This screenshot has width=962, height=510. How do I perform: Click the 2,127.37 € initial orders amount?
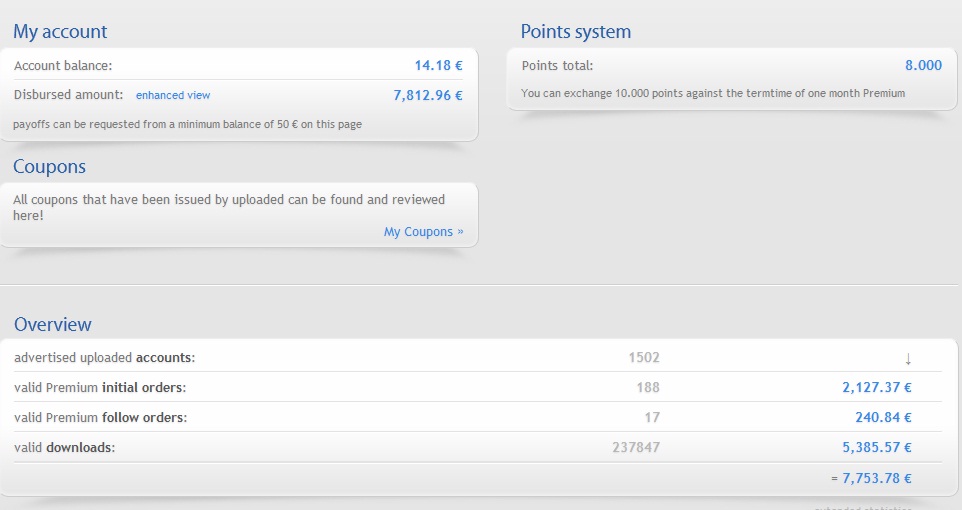pyautogui.click(x=876, y=388)
